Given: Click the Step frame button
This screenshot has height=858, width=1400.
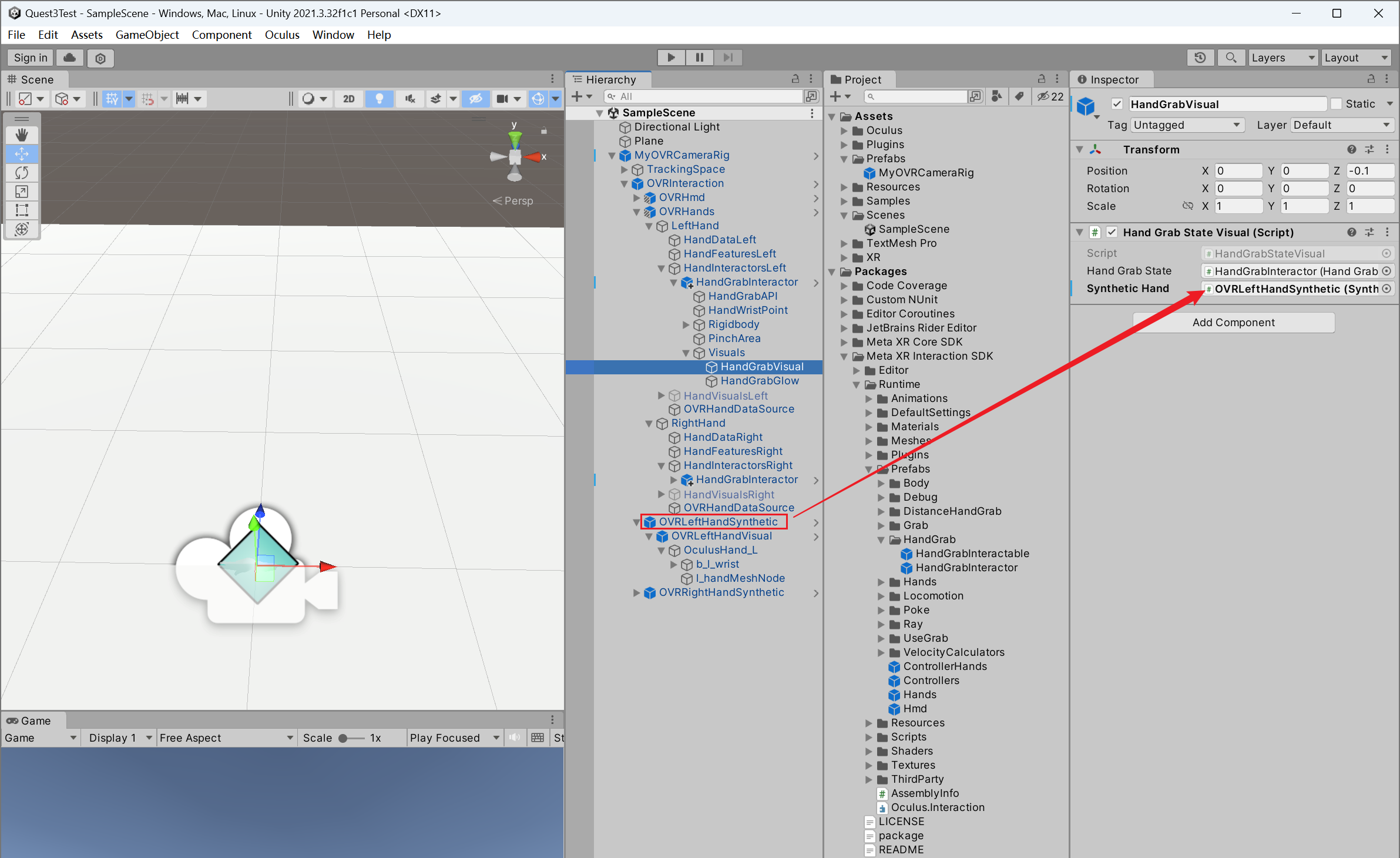Looking at the screenshot, I should click(728, 58).
